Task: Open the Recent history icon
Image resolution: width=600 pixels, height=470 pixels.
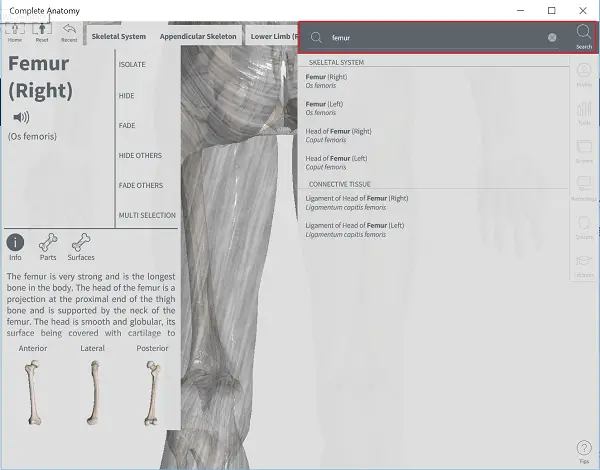Action: [69, 32]
